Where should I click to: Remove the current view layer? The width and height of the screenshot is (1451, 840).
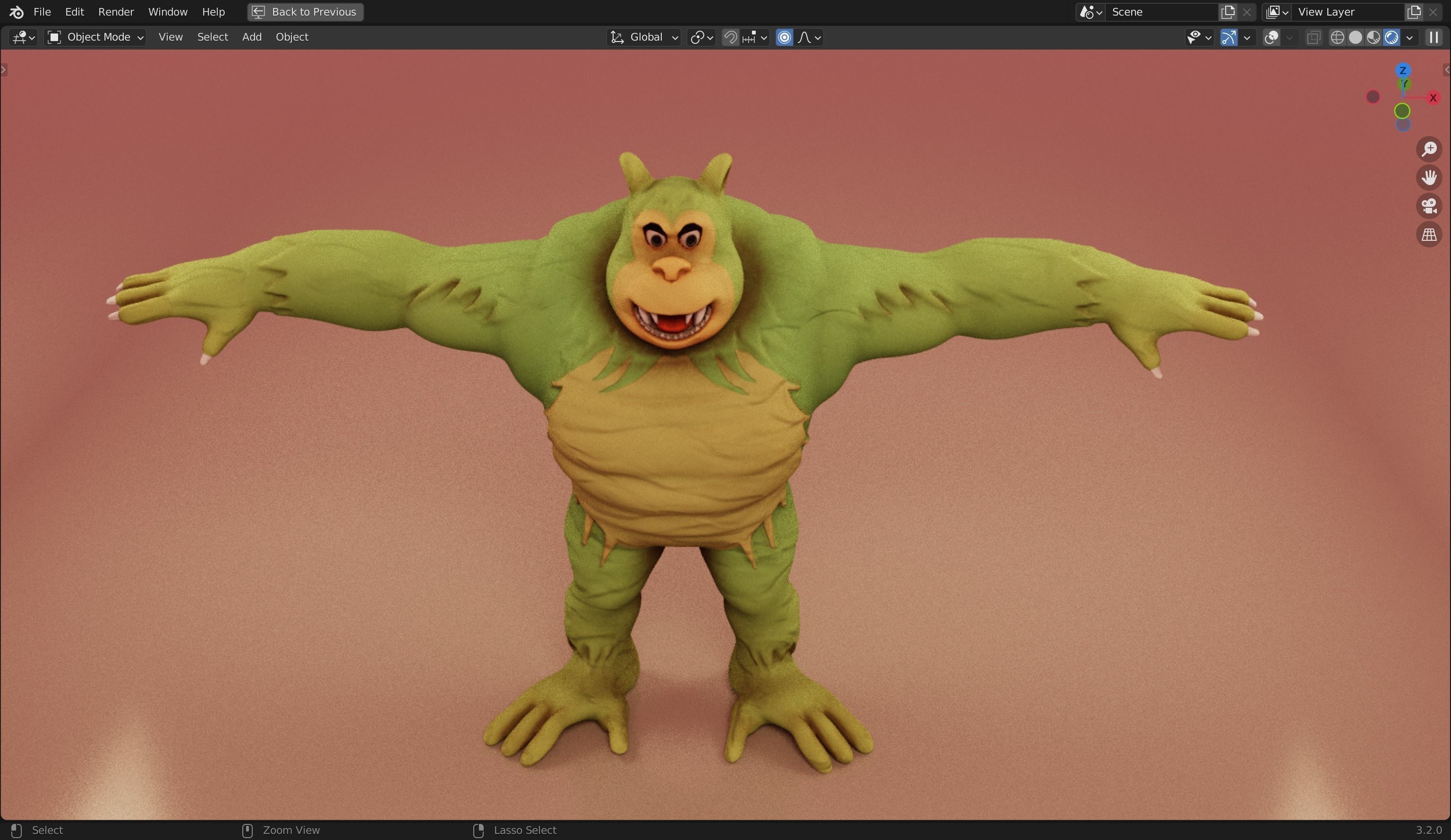1433,12
